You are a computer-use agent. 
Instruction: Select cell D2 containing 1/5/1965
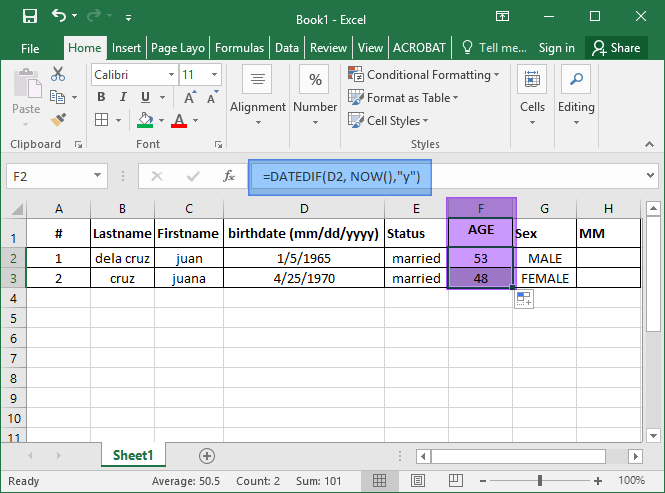[x=304, y=258]
